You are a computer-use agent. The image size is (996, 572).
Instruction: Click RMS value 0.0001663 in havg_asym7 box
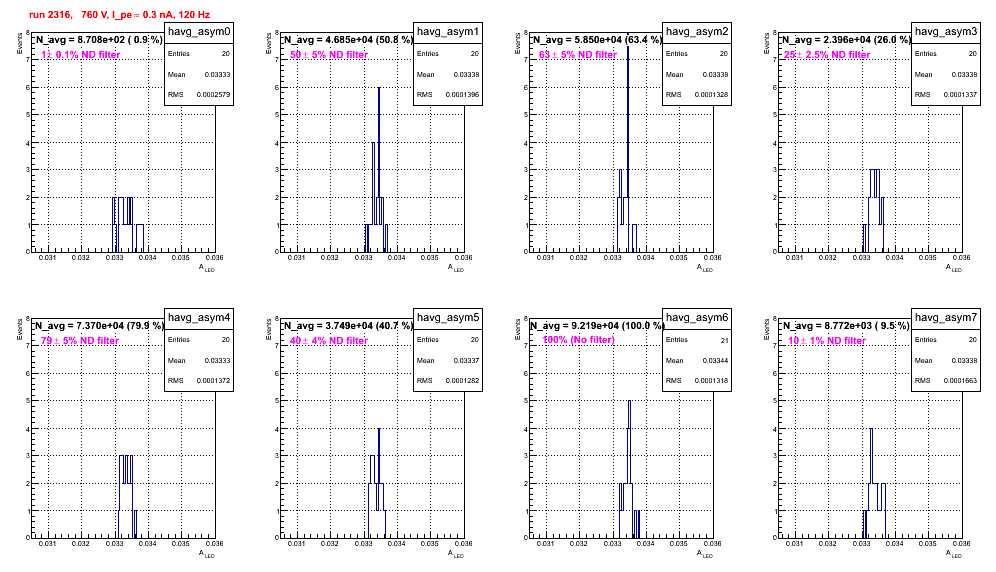pyautogui.click(x=962, y=381)
